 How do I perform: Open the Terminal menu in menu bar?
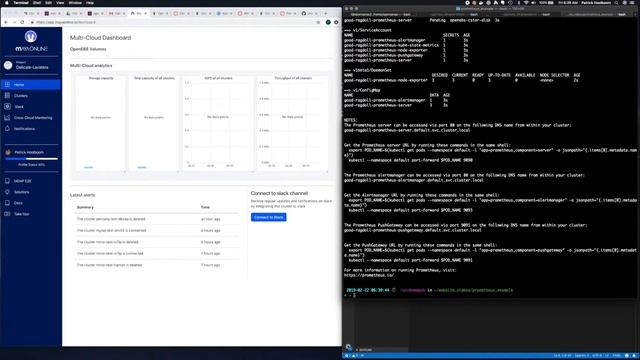pyautogui.click(x=22, y=2)
